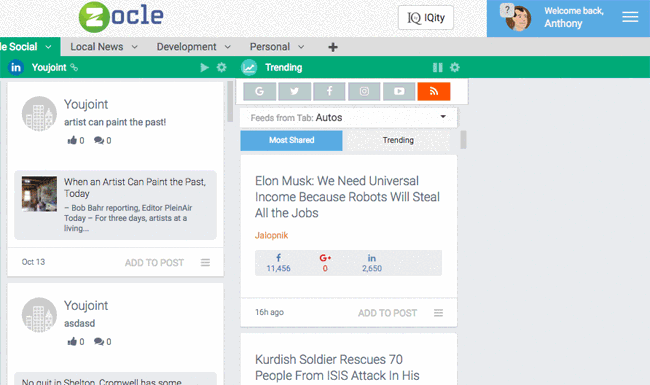The image size is (650, 385).
Task: Open the IQity button
Action: [426, 17]
